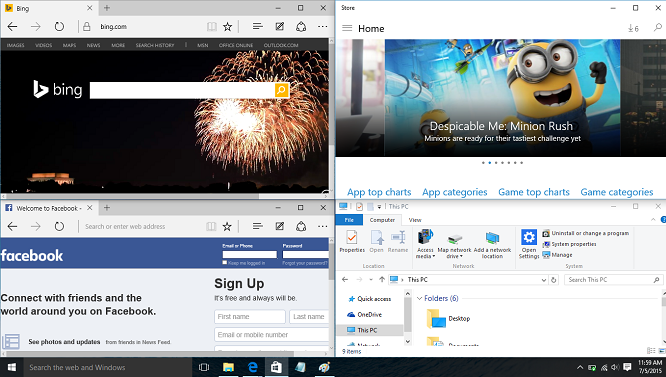Open a new tab in Bing window
The height and width of the screenshot is (377, 666).
point(107,8)
